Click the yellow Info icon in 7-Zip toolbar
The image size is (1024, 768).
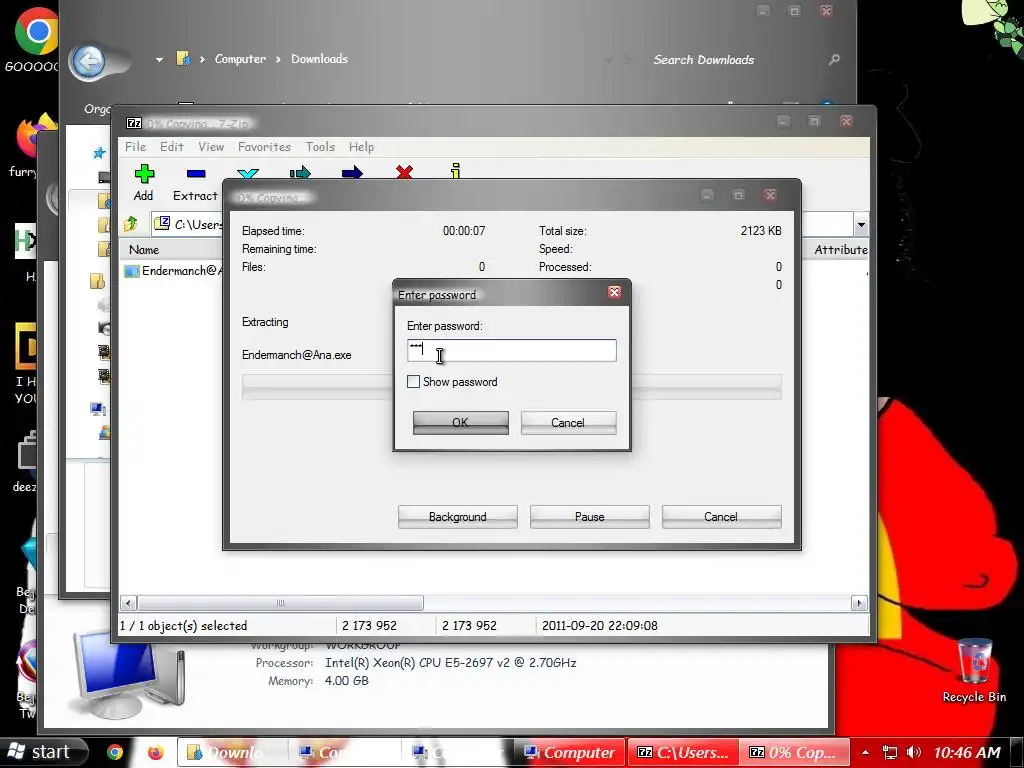tap(456, 171)
